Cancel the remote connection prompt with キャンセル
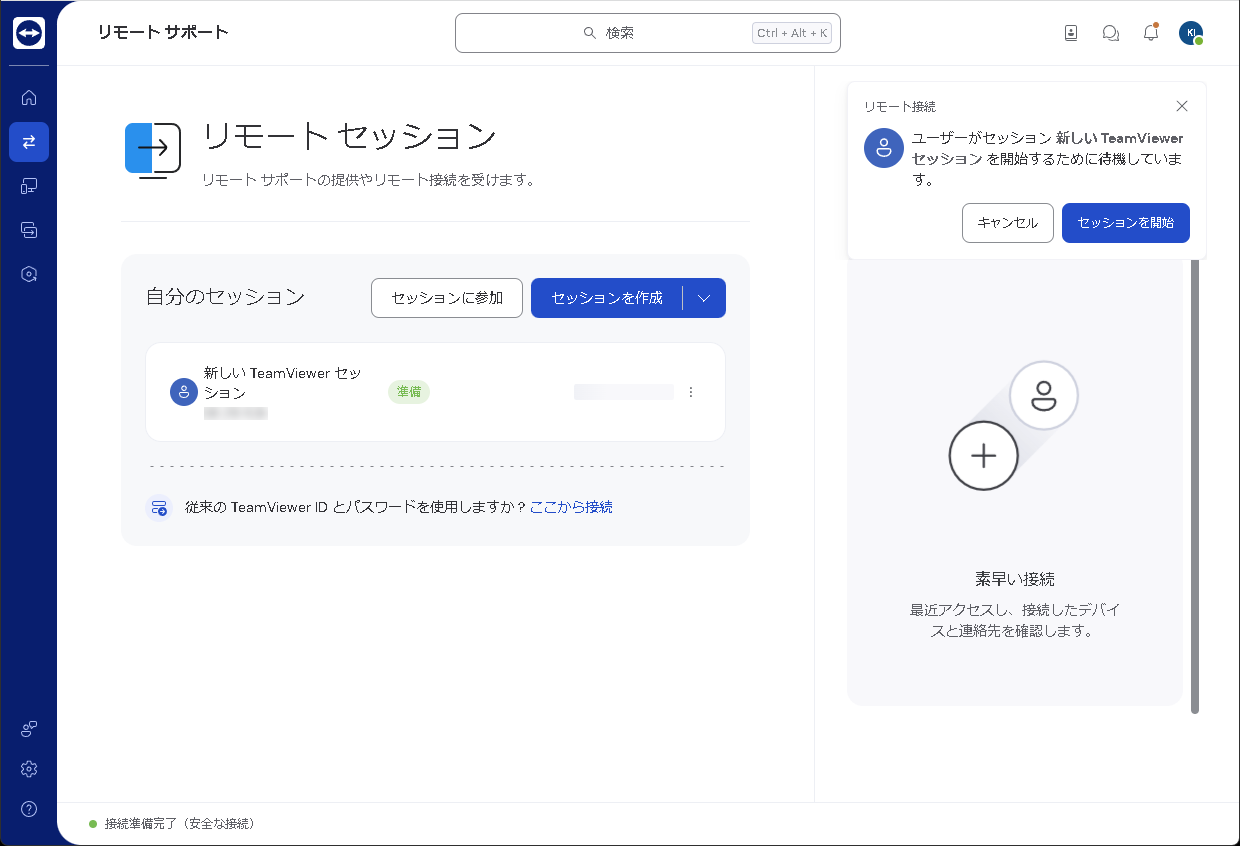 [1007, 223]
